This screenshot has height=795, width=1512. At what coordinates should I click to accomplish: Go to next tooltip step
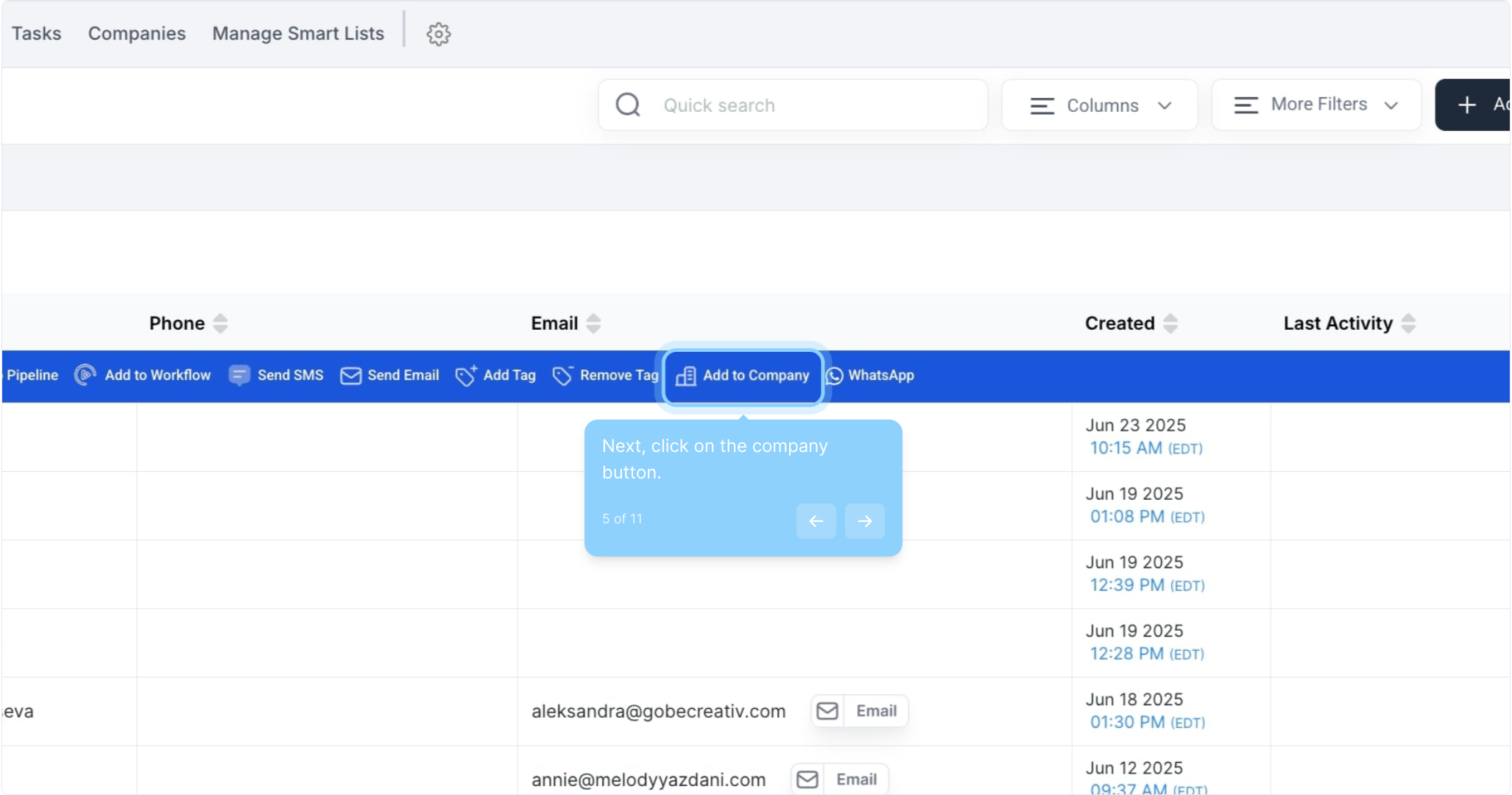(x=864, y=521)
